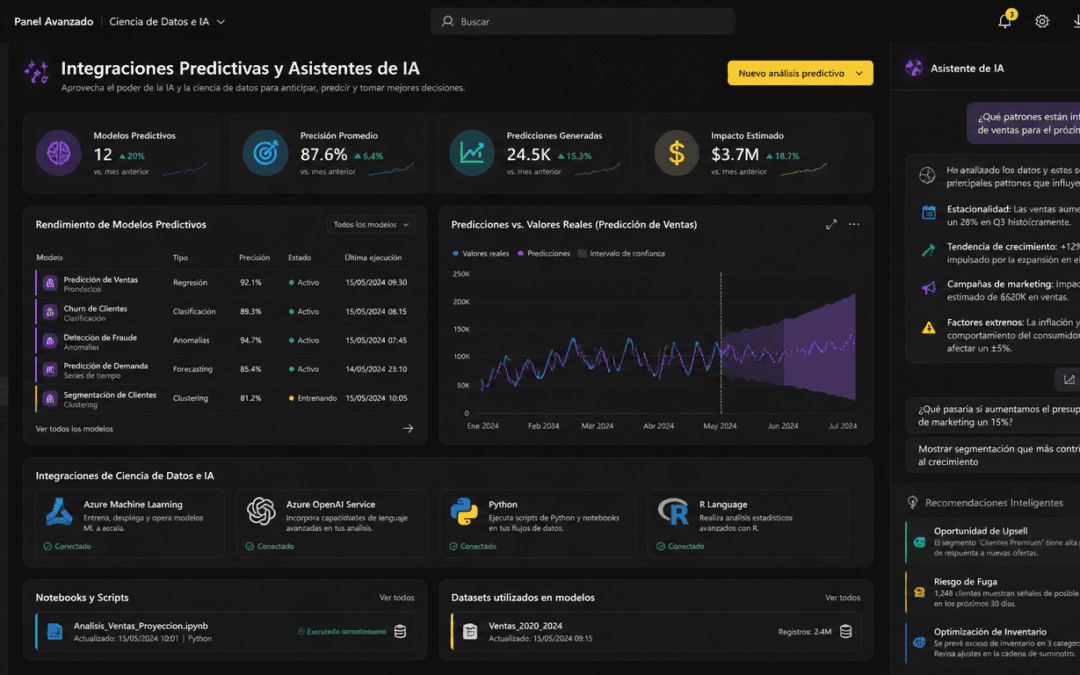This screenshot has width=1080, height=675.
Task: Open Ver todos los modelos link
Action: tap(74, 428)
